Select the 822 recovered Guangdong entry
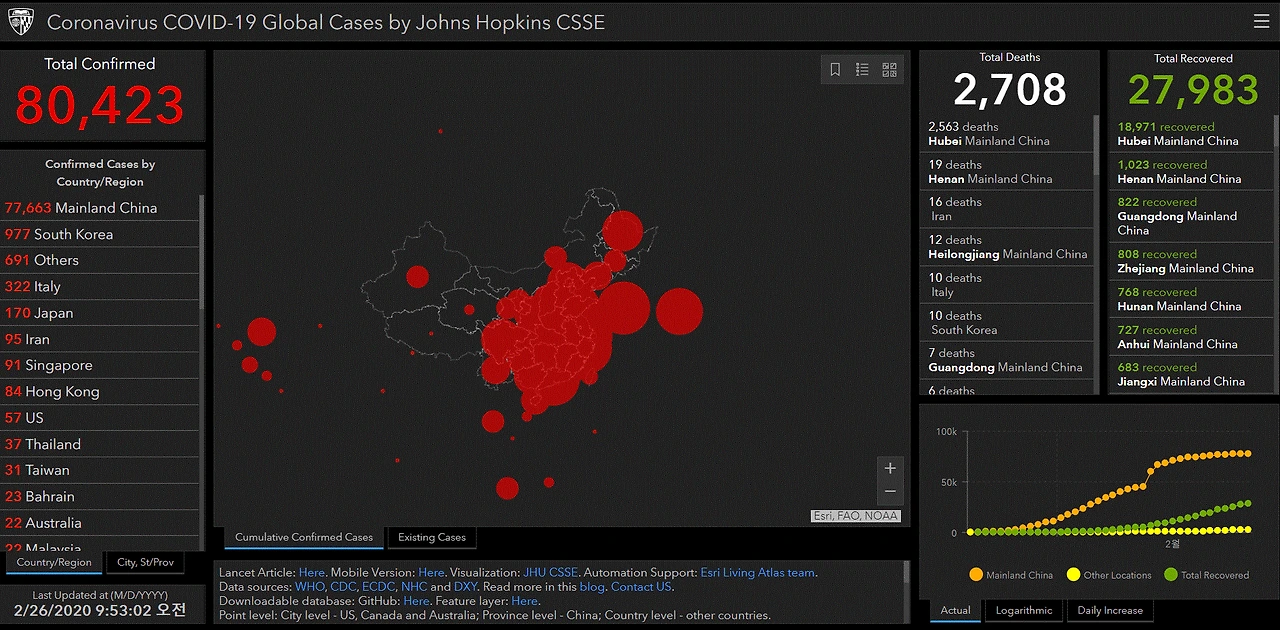 tap(1190, 216)
